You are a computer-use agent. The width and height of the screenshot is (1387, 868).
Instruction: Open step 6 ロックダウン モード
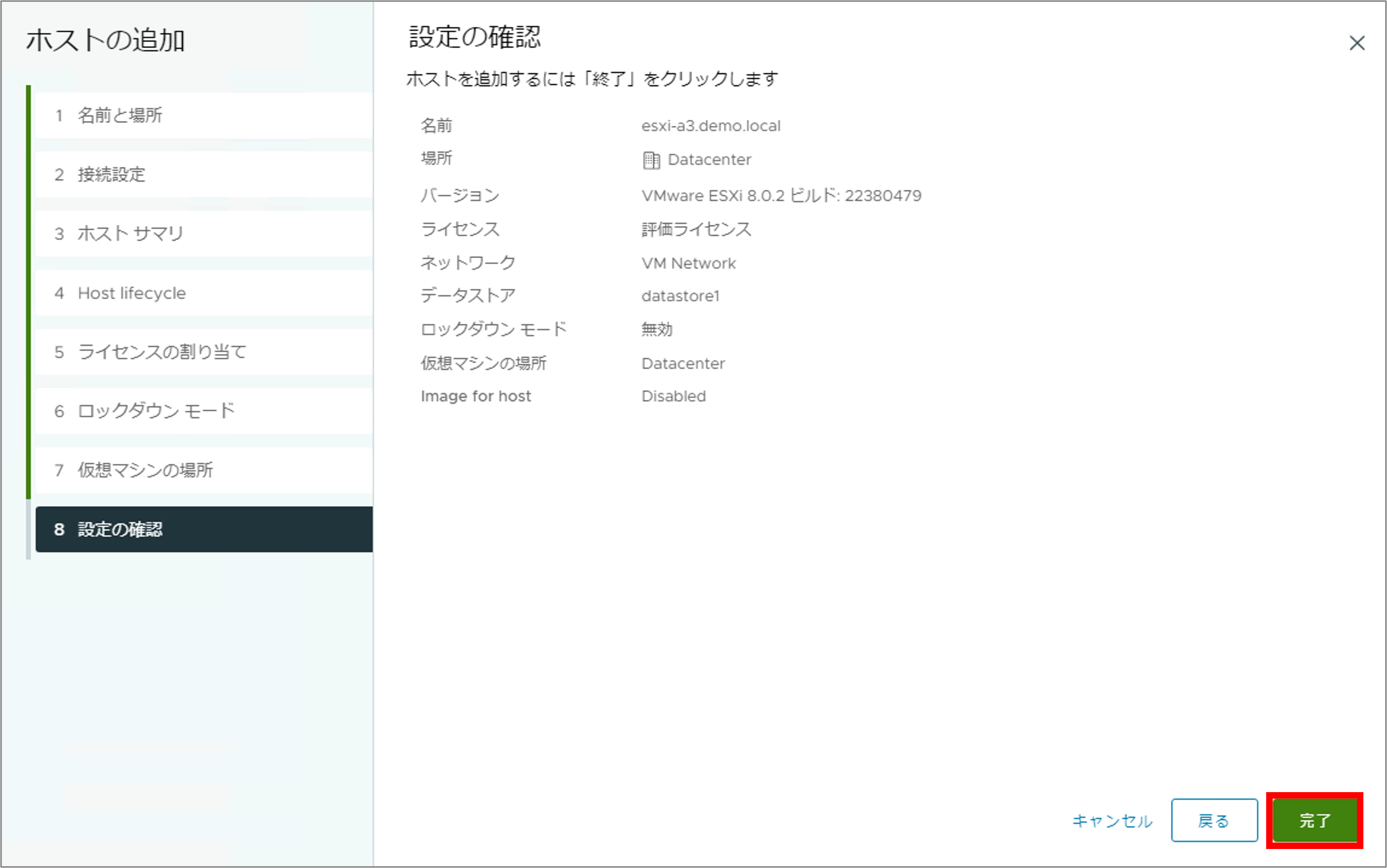pos(204,411)
